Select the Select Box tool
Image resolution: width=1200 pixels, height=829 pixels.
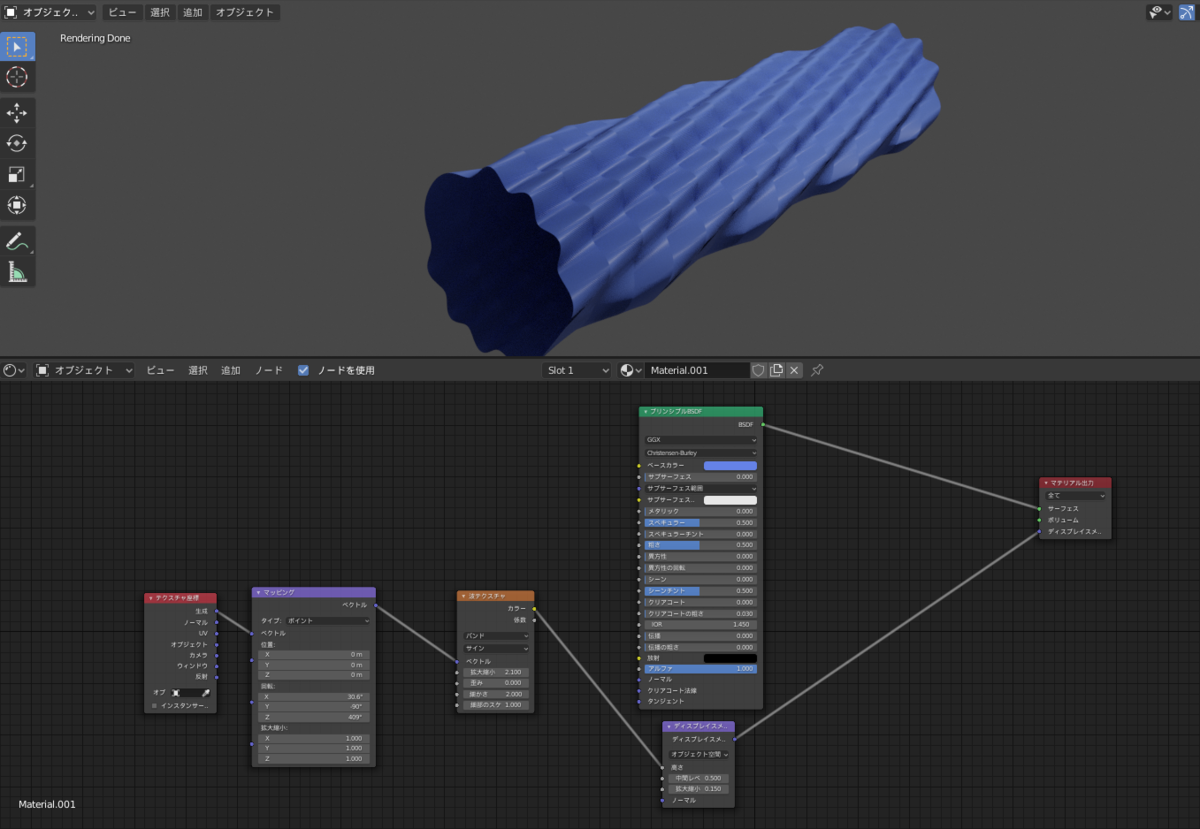pos(17,47)
